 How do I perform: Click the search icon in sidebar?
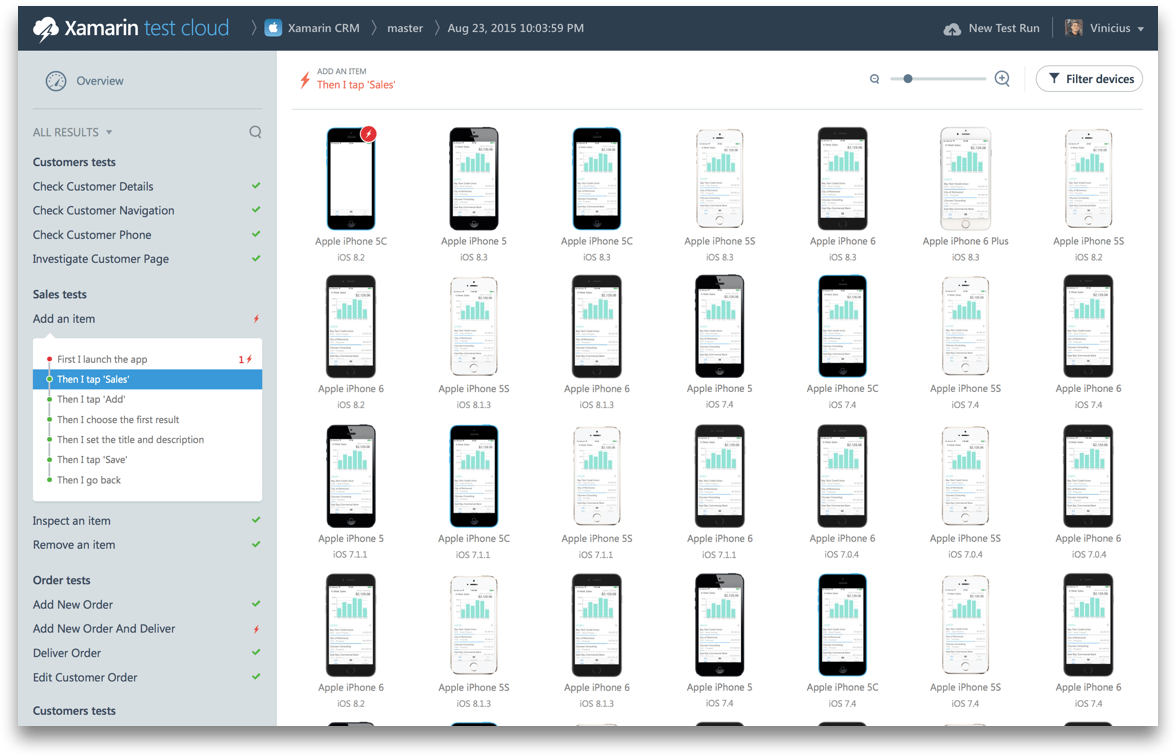[255, 132]
